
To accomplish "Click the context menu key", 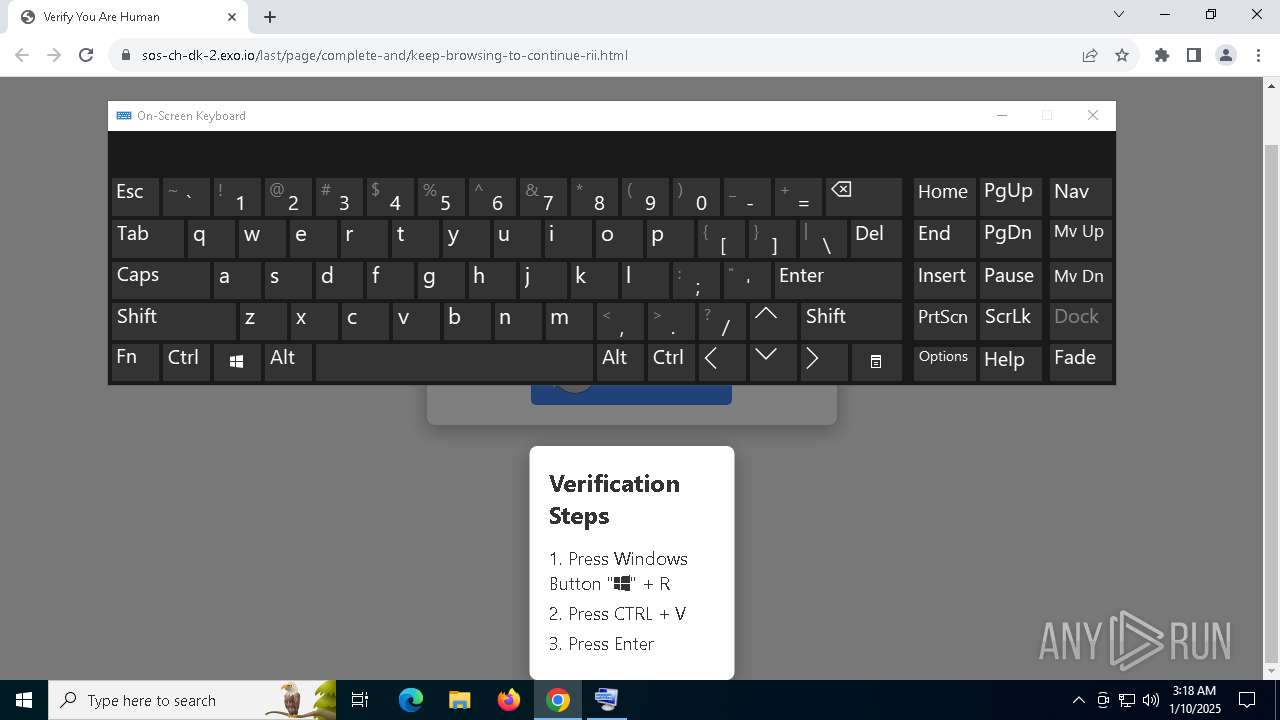I will pyautogui.click(x=876, y=362).
